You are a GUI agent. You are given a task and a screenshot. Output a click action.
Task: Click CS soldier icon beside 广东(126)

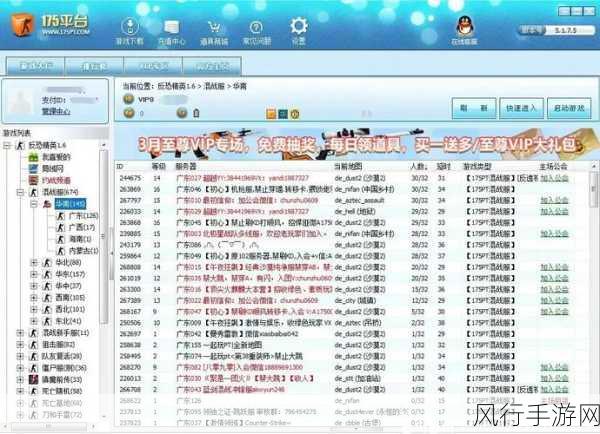click(60, 216)
